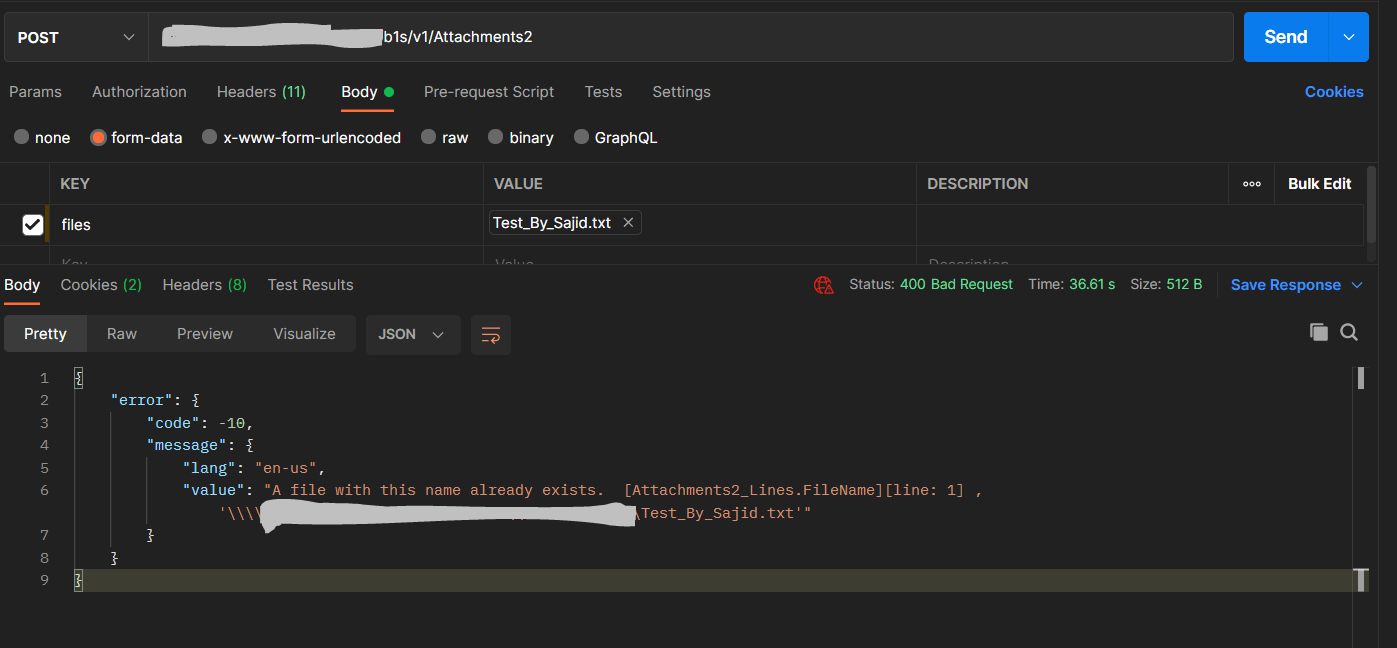Open the three-dots menu beside Bulk Edit
Screen dimensions: 1397x648
1252,183
